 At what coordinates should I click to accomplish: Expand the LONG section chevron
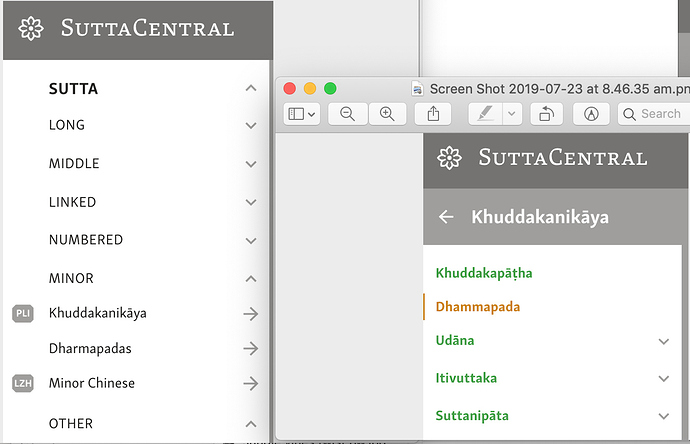click(251, 125)
